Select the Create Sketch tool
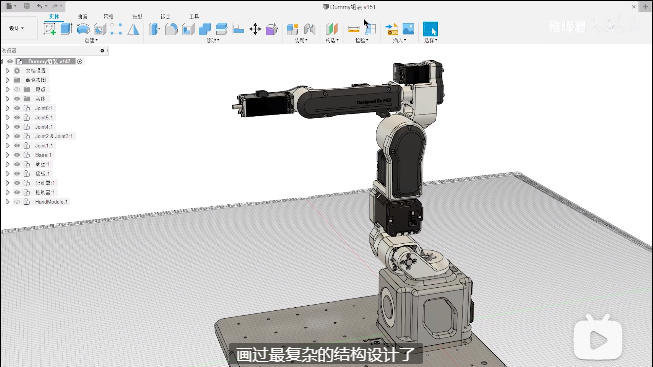 (x=50, y=29)
